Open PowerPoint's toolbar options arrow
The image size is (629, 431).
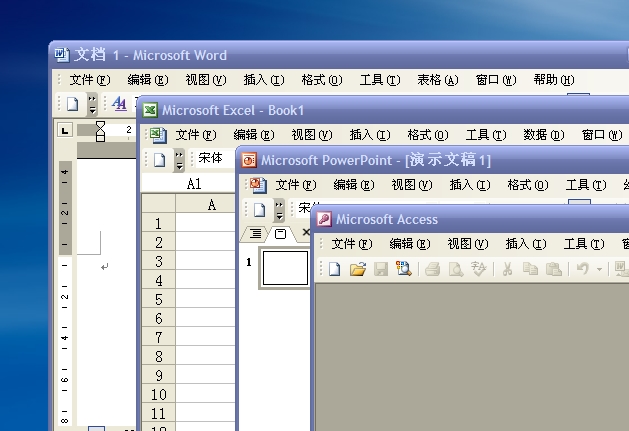pyautogui.click(x=279, y=210)
